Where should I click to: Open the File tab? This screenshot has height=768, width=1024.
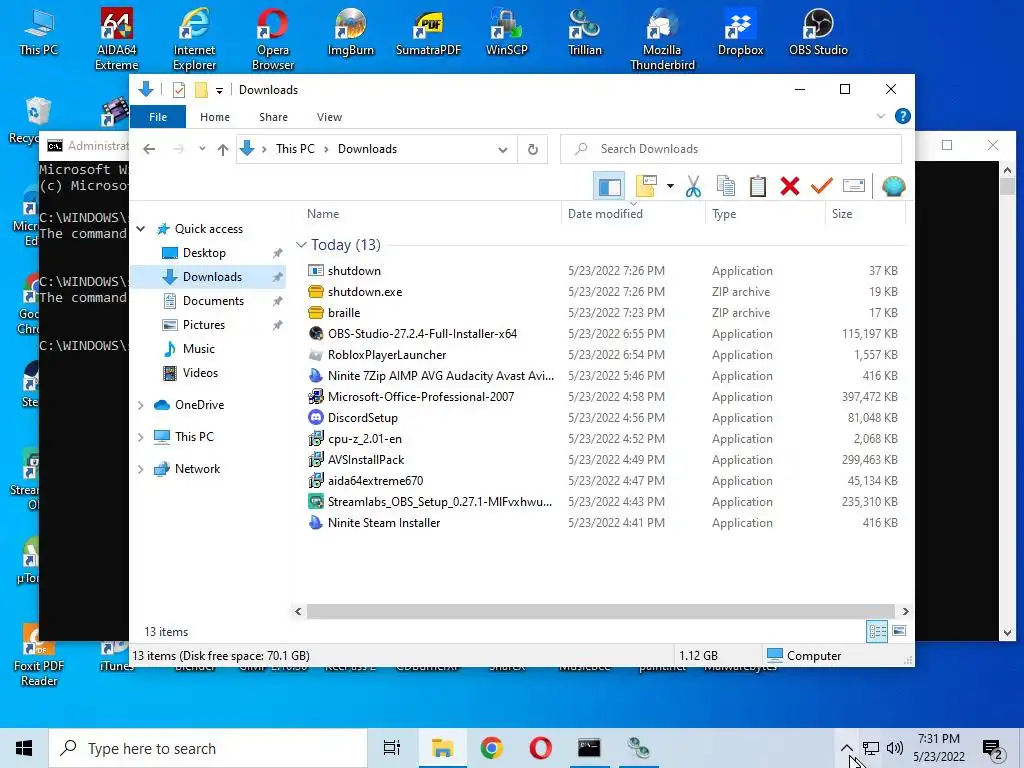(x=158, y=117)
